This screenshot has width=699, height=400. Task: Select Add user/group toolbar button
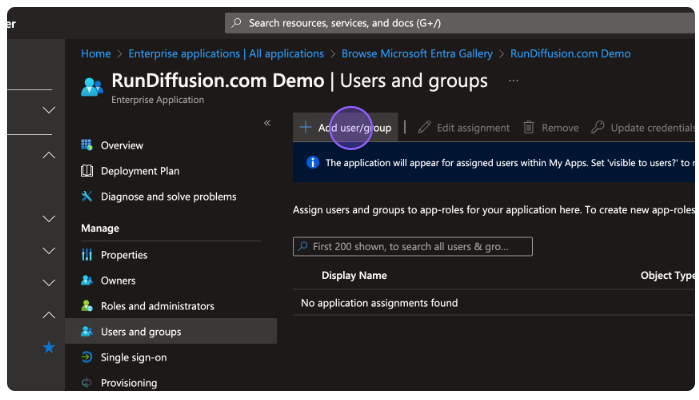[346, 128]
